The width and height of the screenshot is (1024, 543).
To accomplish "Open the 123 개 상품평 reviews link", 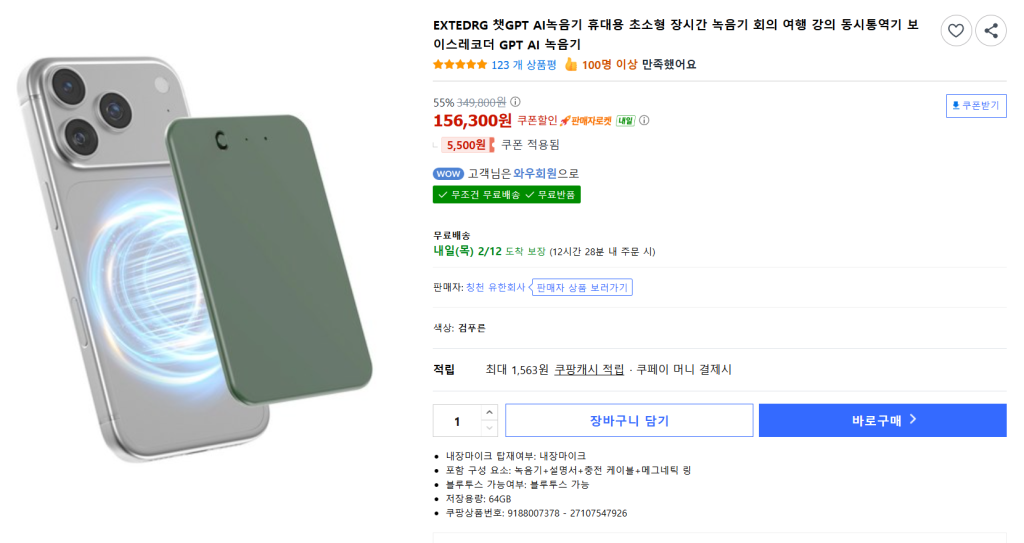I will click(523, 64).
